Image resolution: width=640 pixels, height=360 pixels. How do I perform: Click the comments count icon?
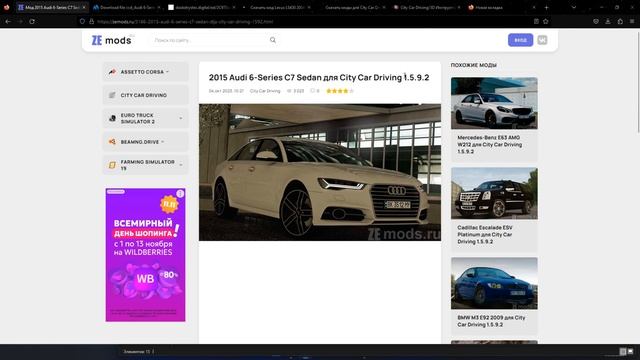click(x=313, y=91)
